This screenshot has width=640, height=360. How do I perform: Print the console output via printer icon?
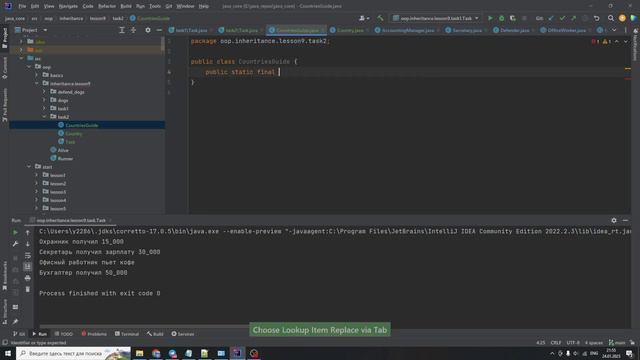[x=28, y=278]
